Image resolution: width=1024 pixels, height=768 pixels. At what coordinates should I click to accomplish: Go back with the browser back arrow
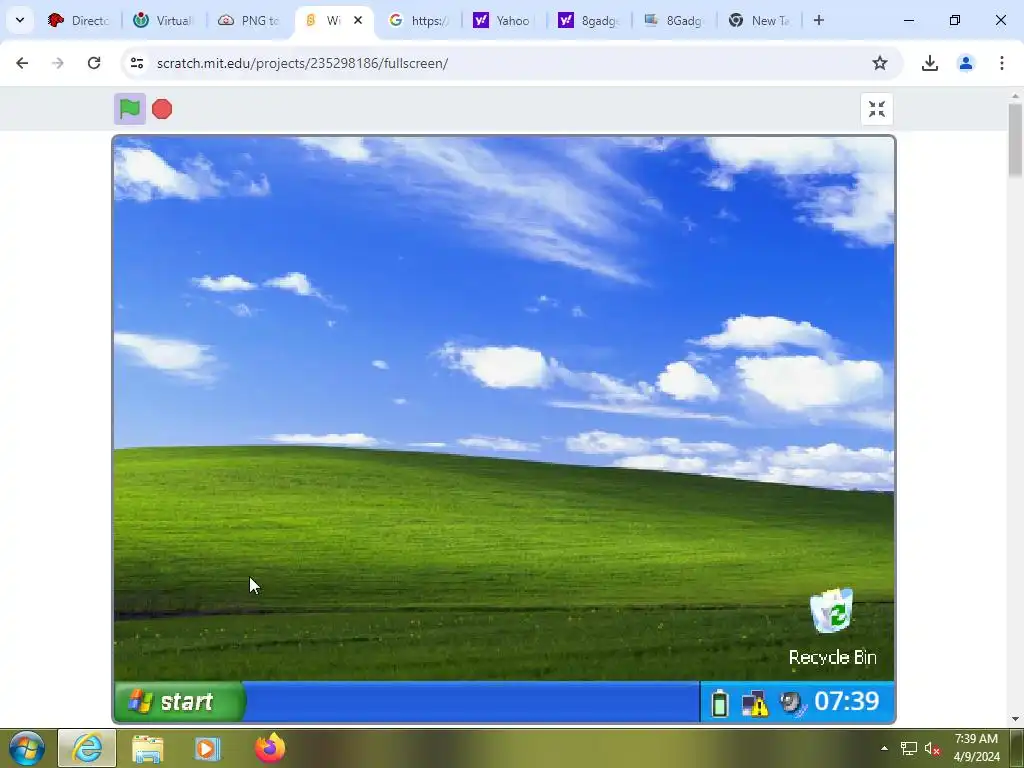(22, 63)
